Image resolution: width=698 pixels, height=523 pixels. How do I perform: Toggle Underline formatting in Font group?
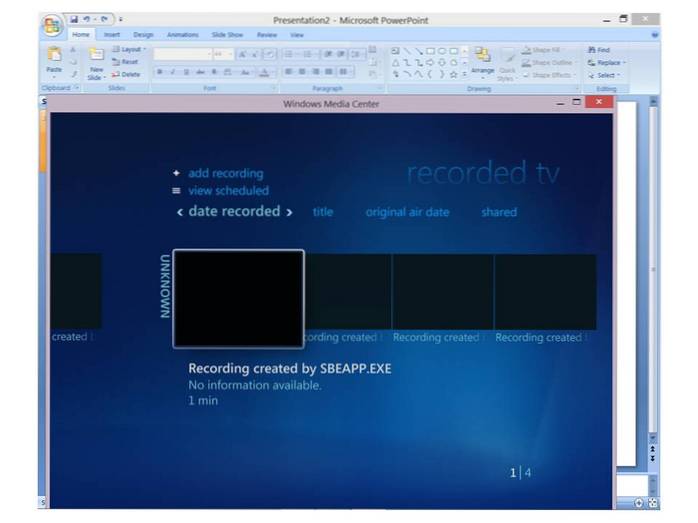click(x=187, y=72)
